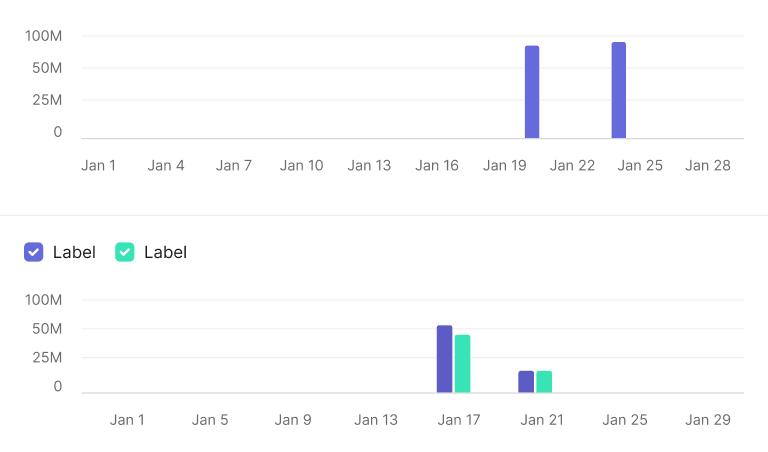Screen dimensions: 768x452
Task: Click the short purple bar near Jan 21
Action: (x=526, y=382)
